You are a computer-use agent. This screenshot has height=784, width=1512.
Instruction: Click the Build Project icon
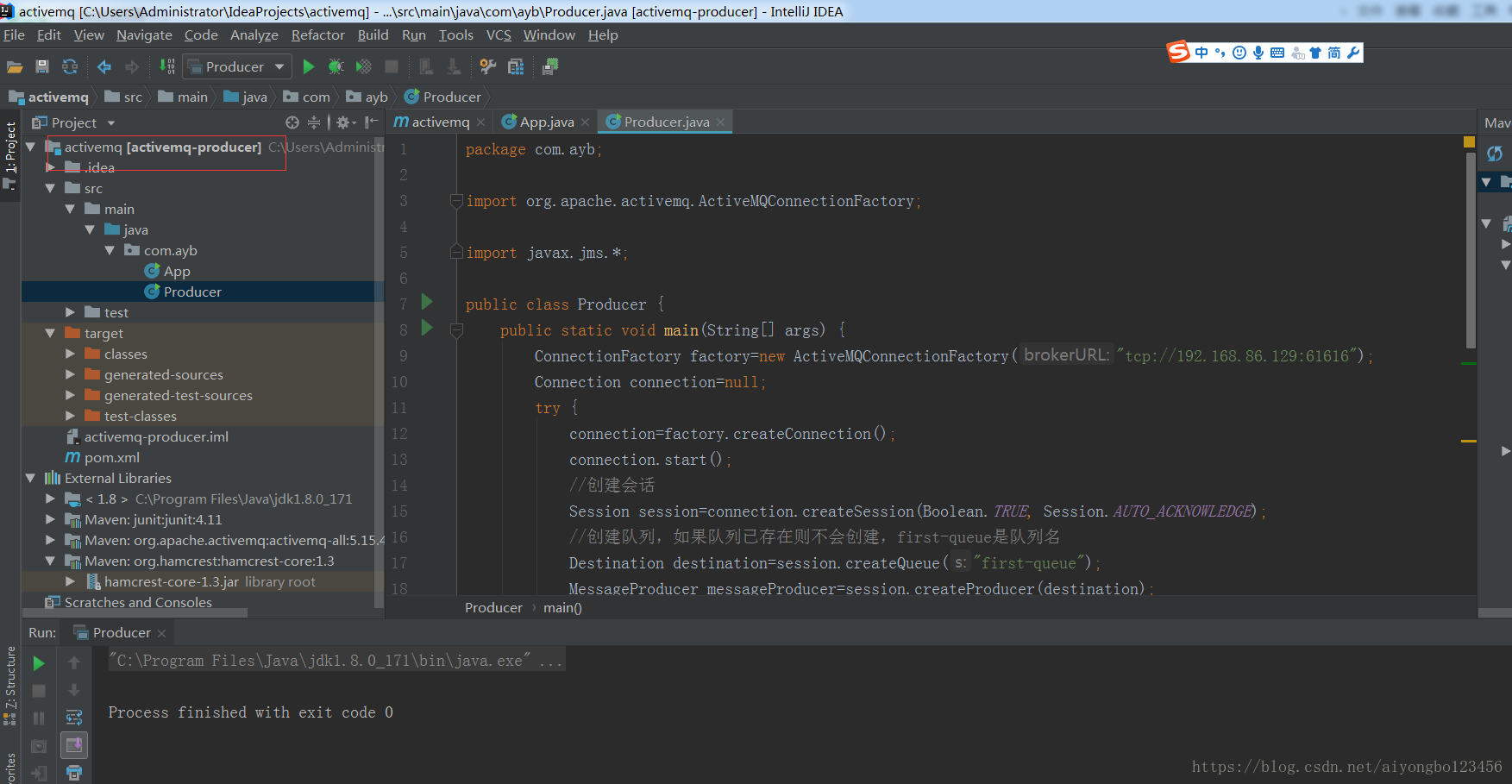(167, 66)
